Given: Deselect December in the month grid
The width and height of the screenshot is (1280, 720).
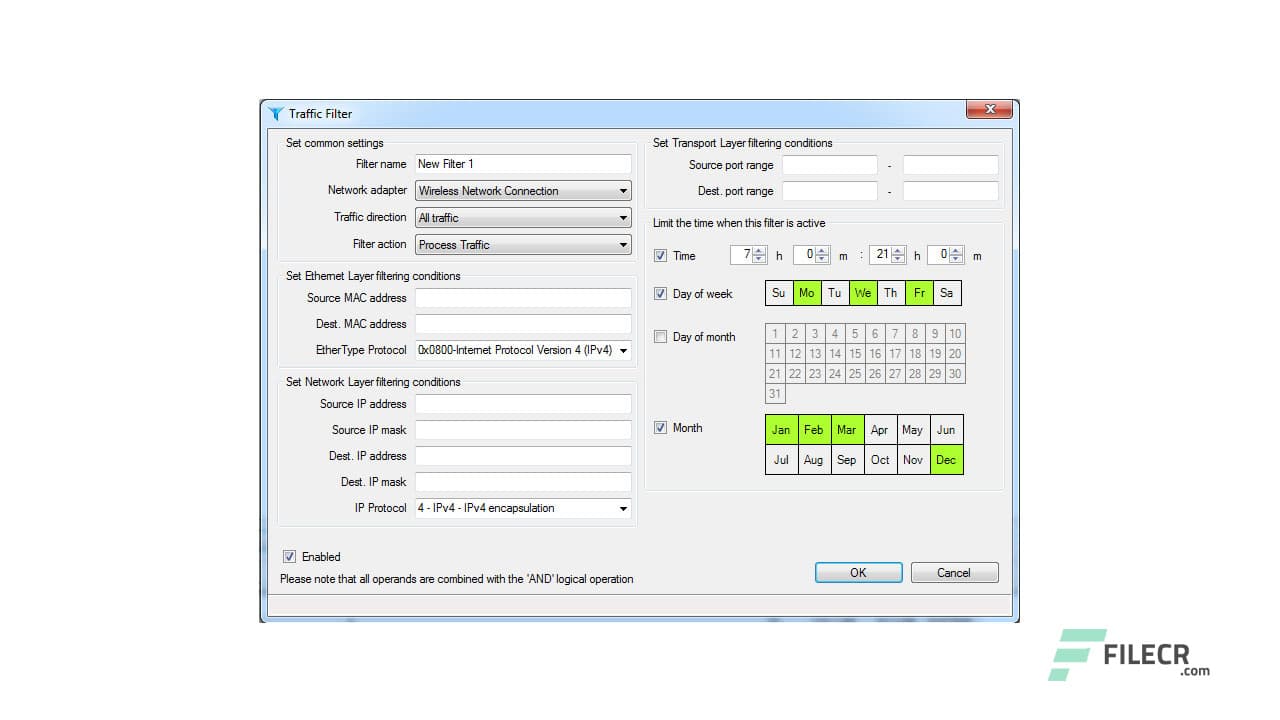Looking at the screenshot, I should [x=946, y=459].
